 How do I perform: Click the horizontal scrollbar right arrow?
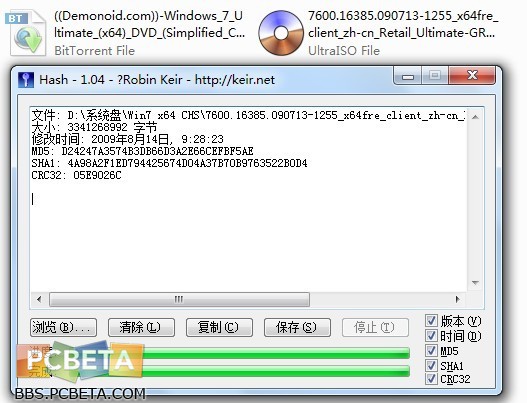tap(457, 299)
